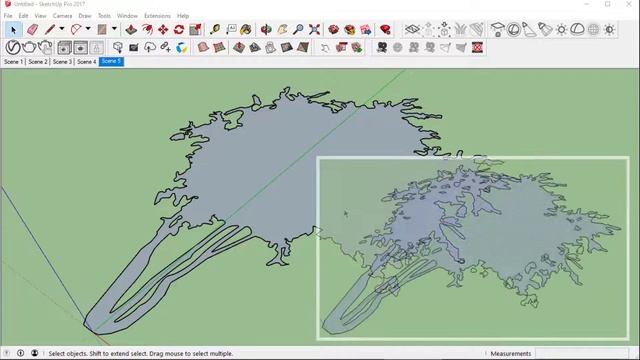Activate the Paint Bucket tool
The image size is (640, 360).
(246, 29)
